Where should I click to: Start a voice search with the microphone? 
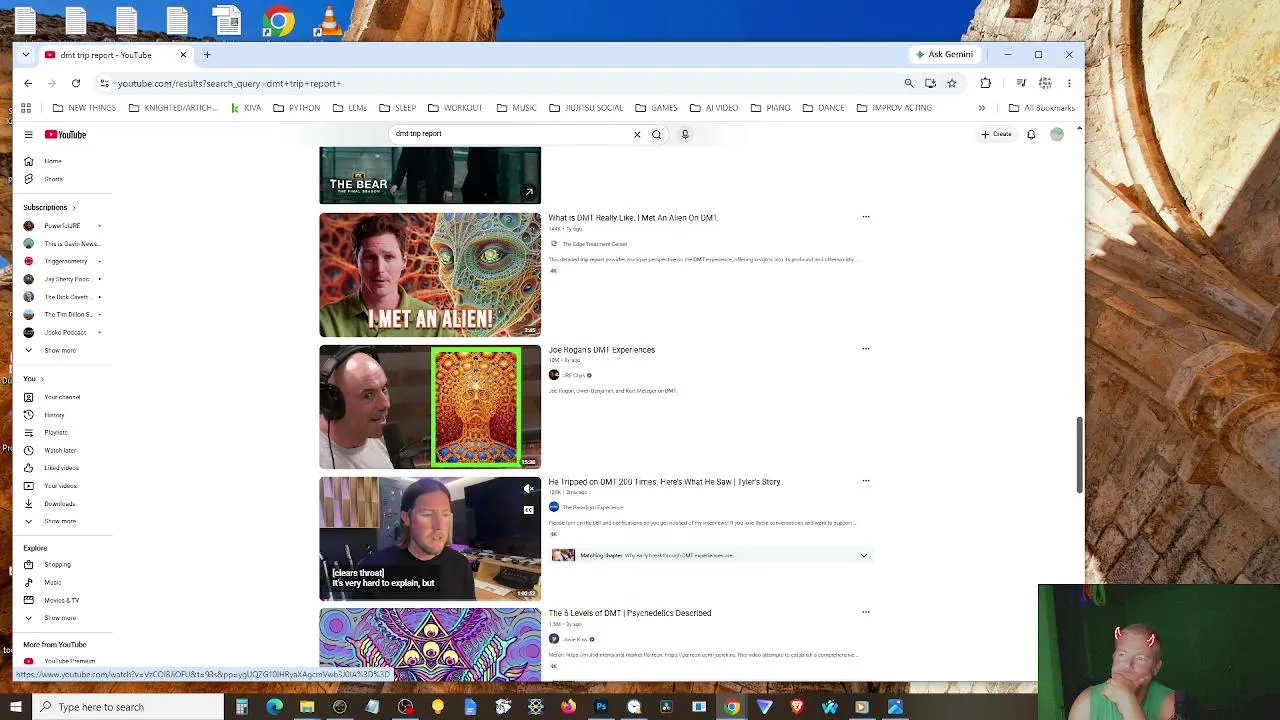click(x=685, y=134)
